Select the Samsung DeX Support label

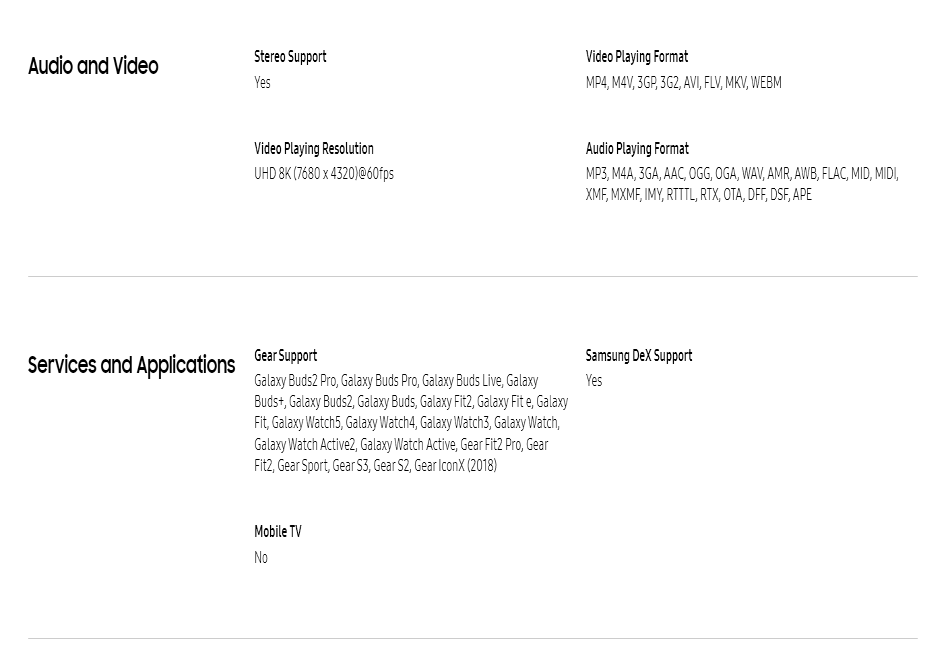click(x=639, y=356)
